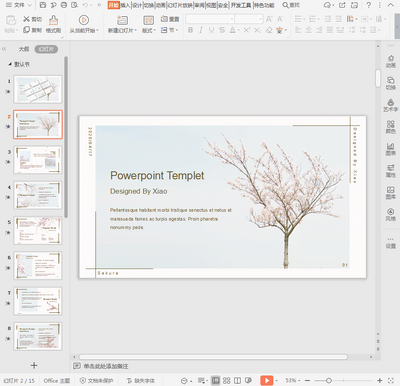This screenshot has width=400, height=386.
Task: Open the zoom percentage 53% dropdown
Action: pyautogui.click(x=293, y=380)
